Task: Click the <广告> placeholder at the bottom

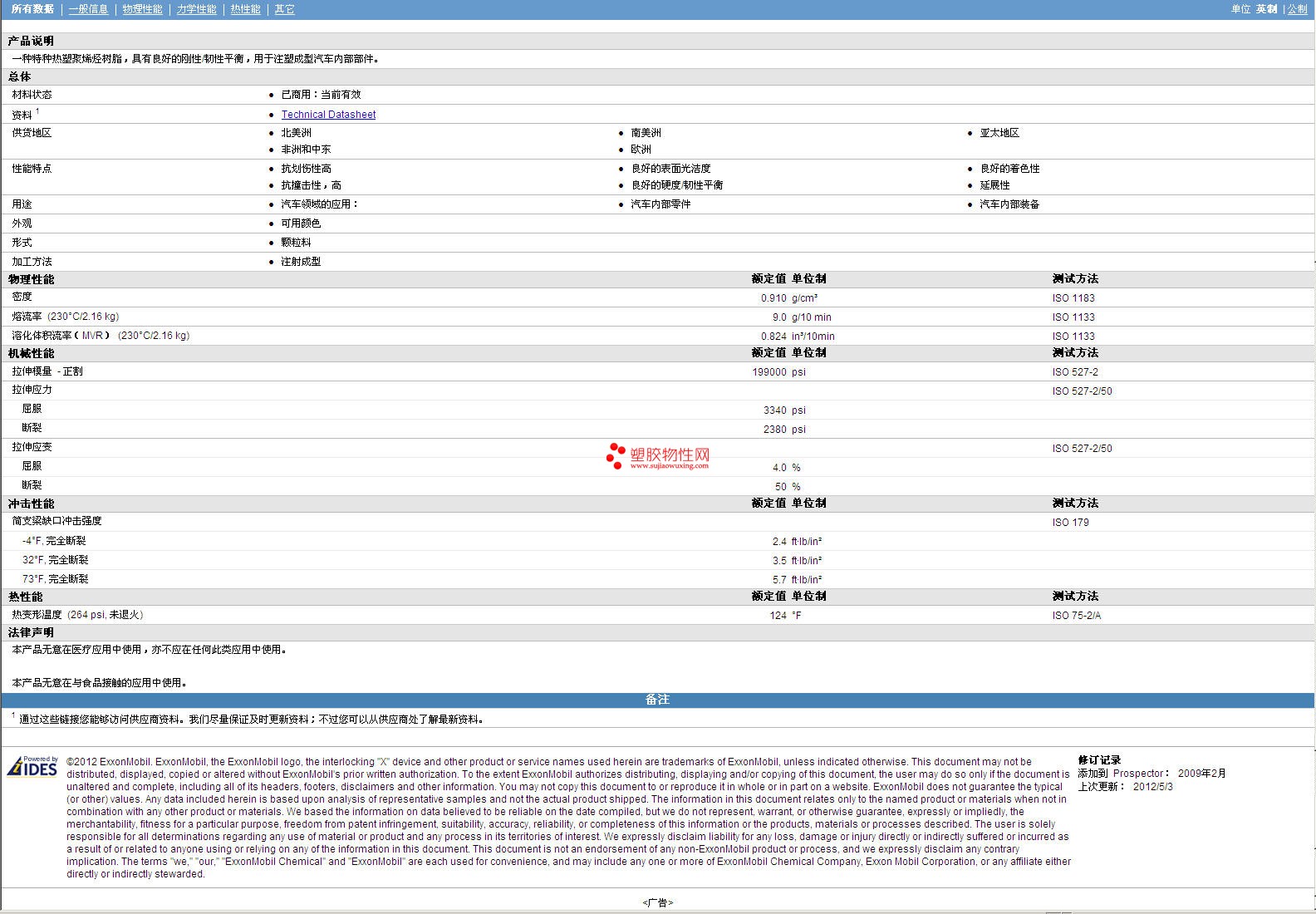Action: tap(657, 902)
